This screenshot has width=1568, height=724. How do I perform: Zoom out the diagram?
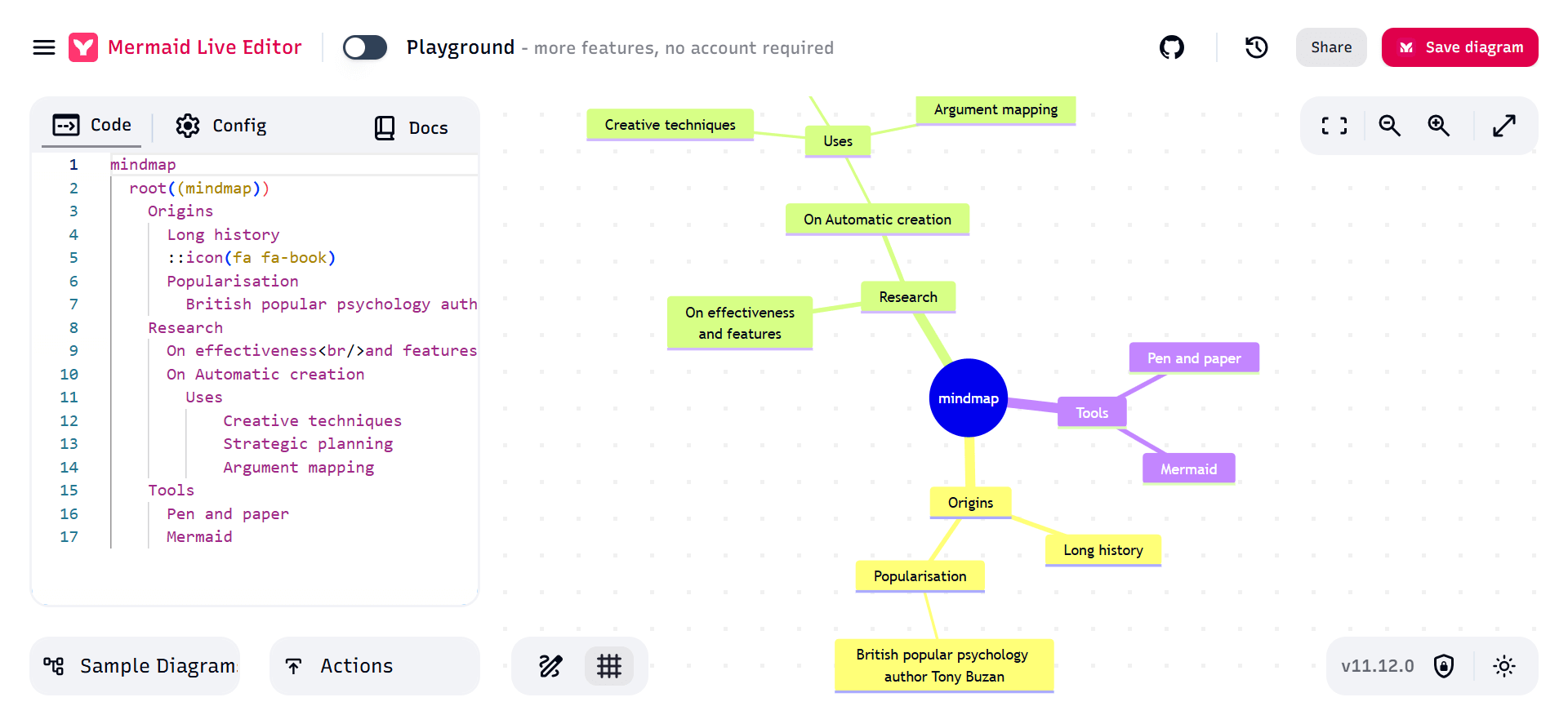pos(1390,126)
